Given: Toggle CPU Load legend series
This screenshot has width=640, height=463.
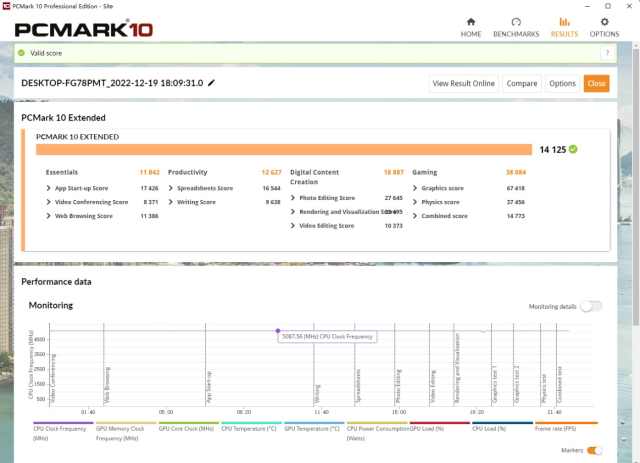Looking at the screenshot, I should click(502, 427).
